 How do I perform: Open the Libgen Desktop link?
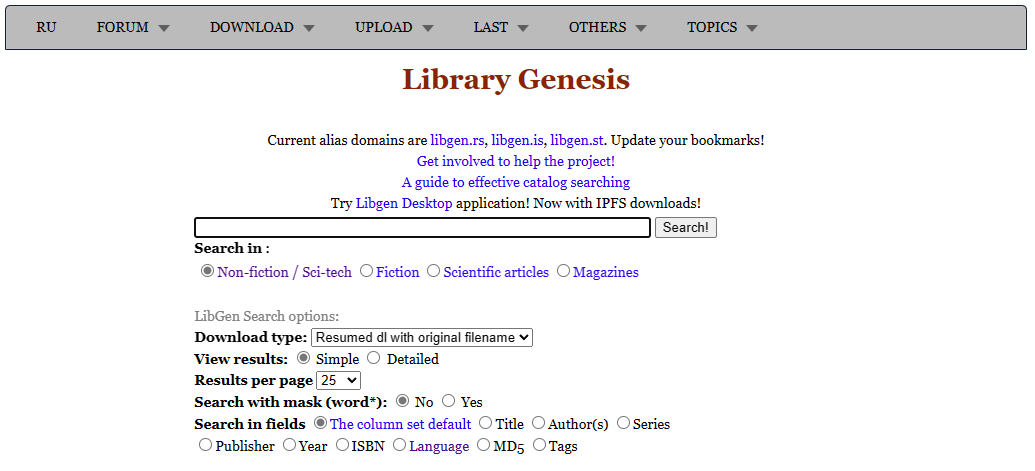(x=404, y=203)
